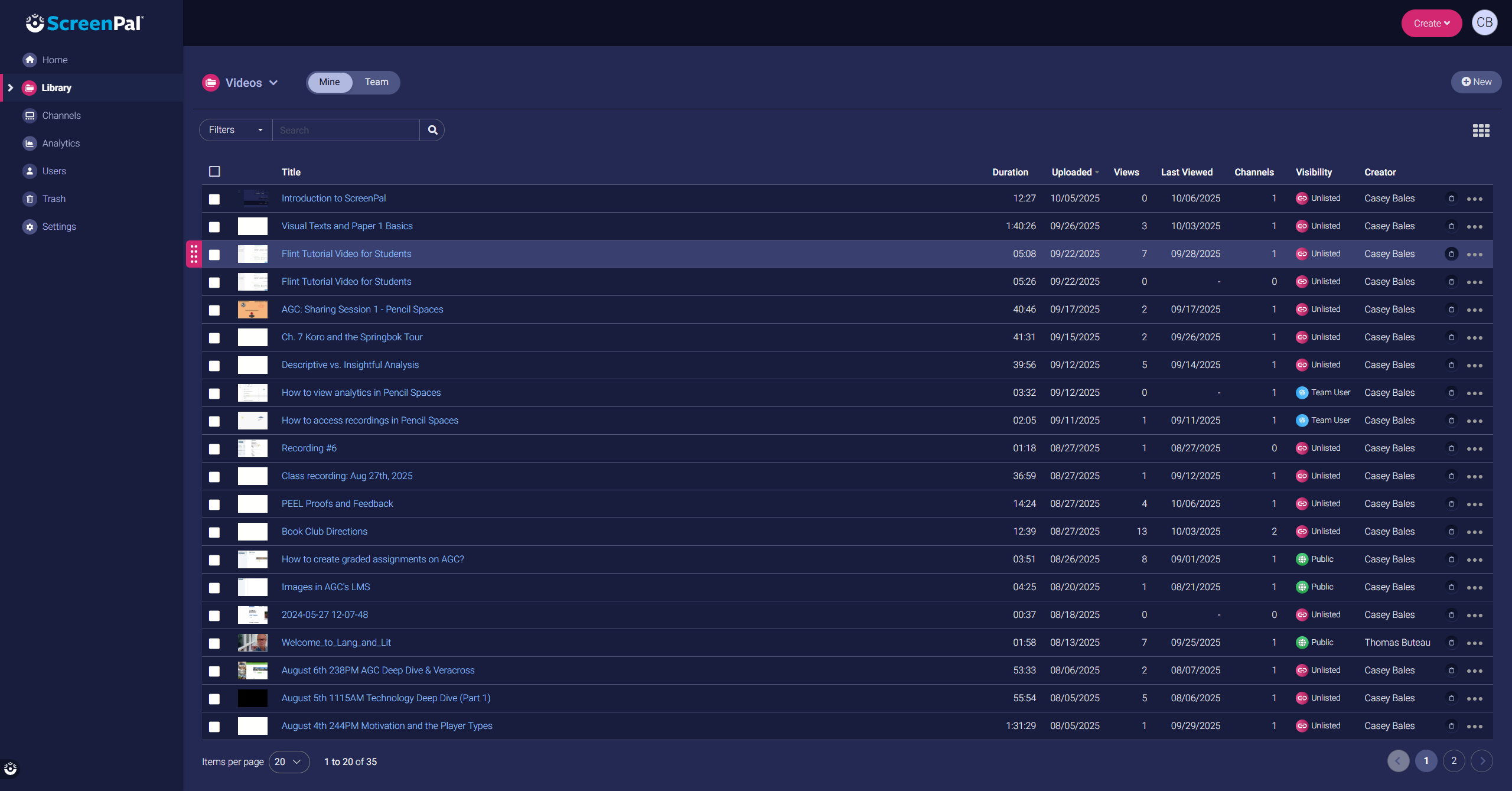This screenshot has width=1512, height=791.
Task: Switch to grid view layout
Action: click(1481, 131)
